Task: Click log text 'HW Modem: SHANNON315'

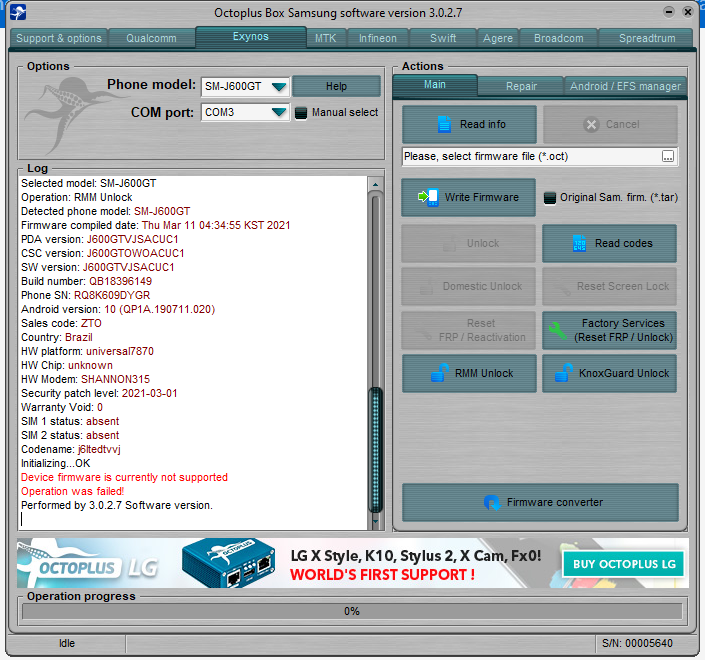Action: 85,379
